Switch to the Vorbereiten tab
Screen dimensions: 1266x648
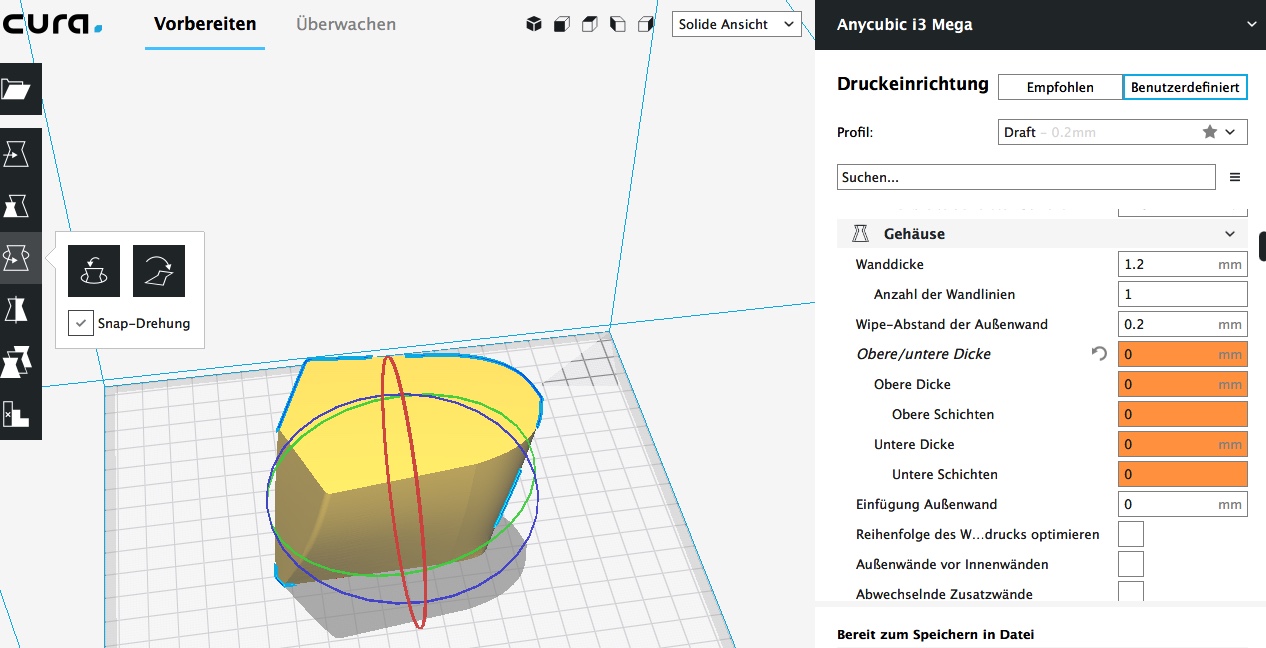pyautogui.click(x=205, y=25)
